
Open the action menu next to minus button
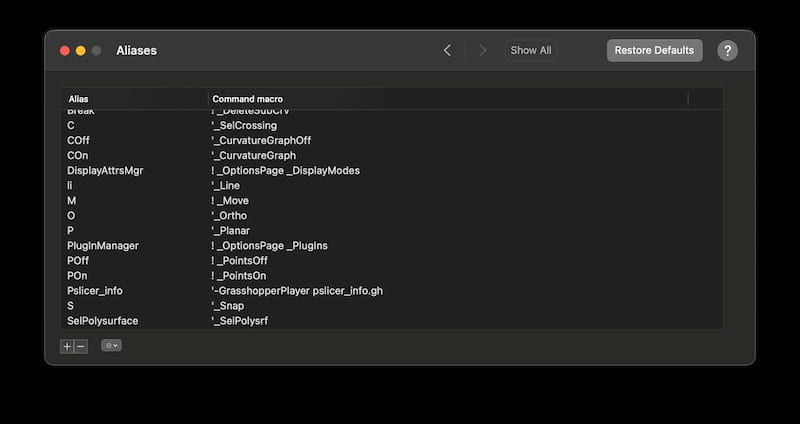(111, 345)
